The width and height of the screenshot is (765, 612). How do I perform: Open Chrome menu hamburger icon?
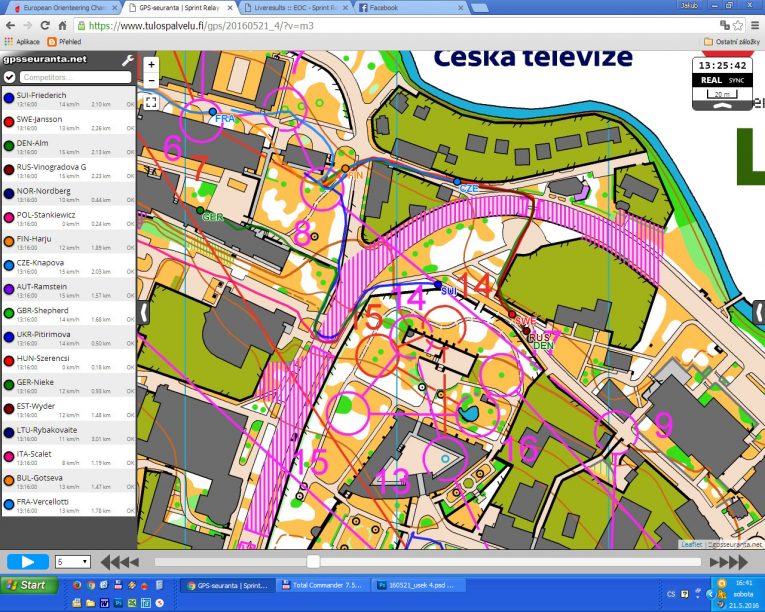755,25
